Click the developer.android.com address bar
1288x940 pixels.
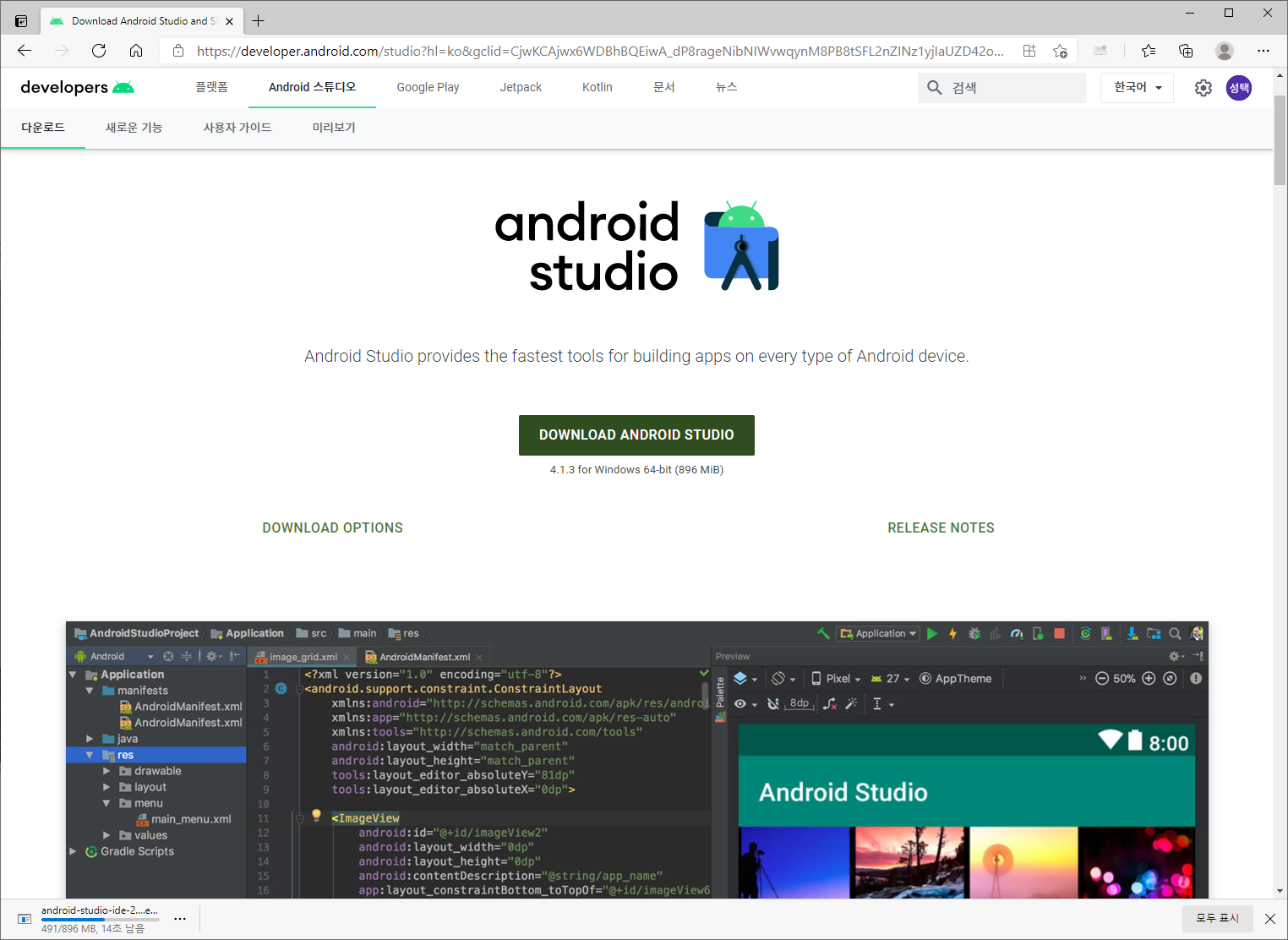point(600,51)
